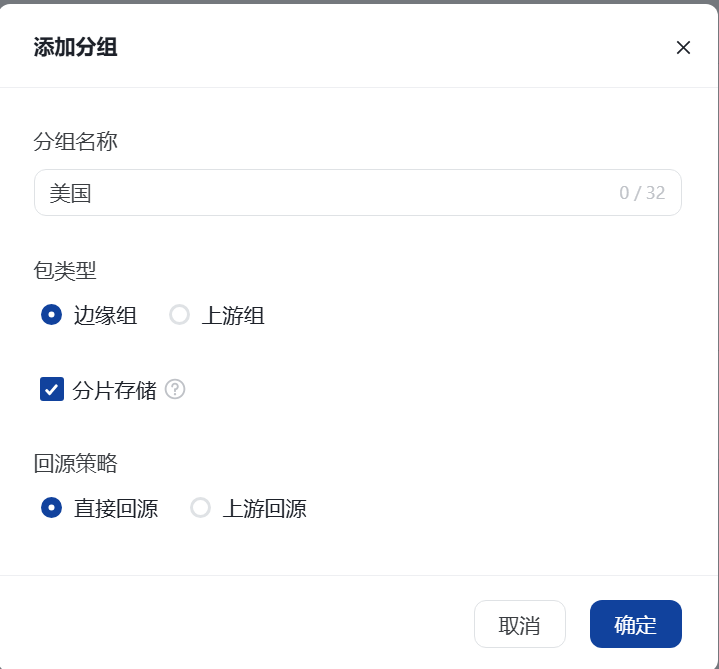This screenshot has height=669, width=719.
Task: Click the help icon beside 分片存储
Action: pyautogui.click(x=175, y=389)
